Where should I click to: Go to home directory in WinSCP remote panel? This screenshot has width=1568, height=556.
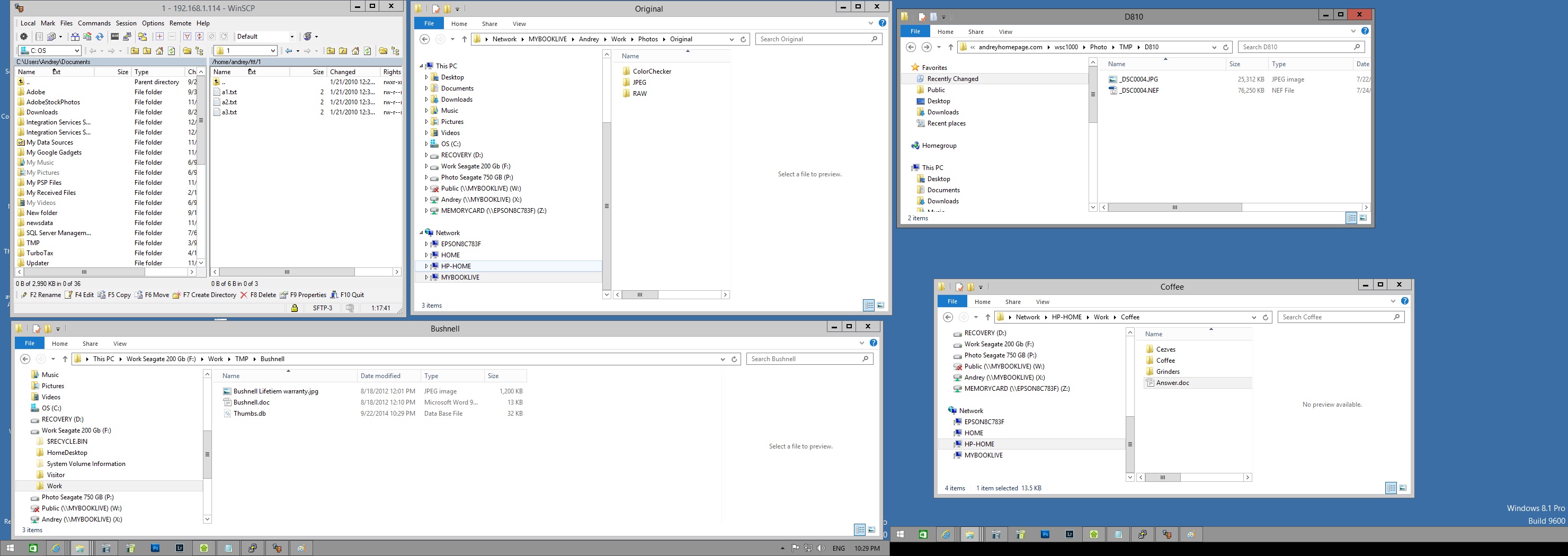click(355, 51)
